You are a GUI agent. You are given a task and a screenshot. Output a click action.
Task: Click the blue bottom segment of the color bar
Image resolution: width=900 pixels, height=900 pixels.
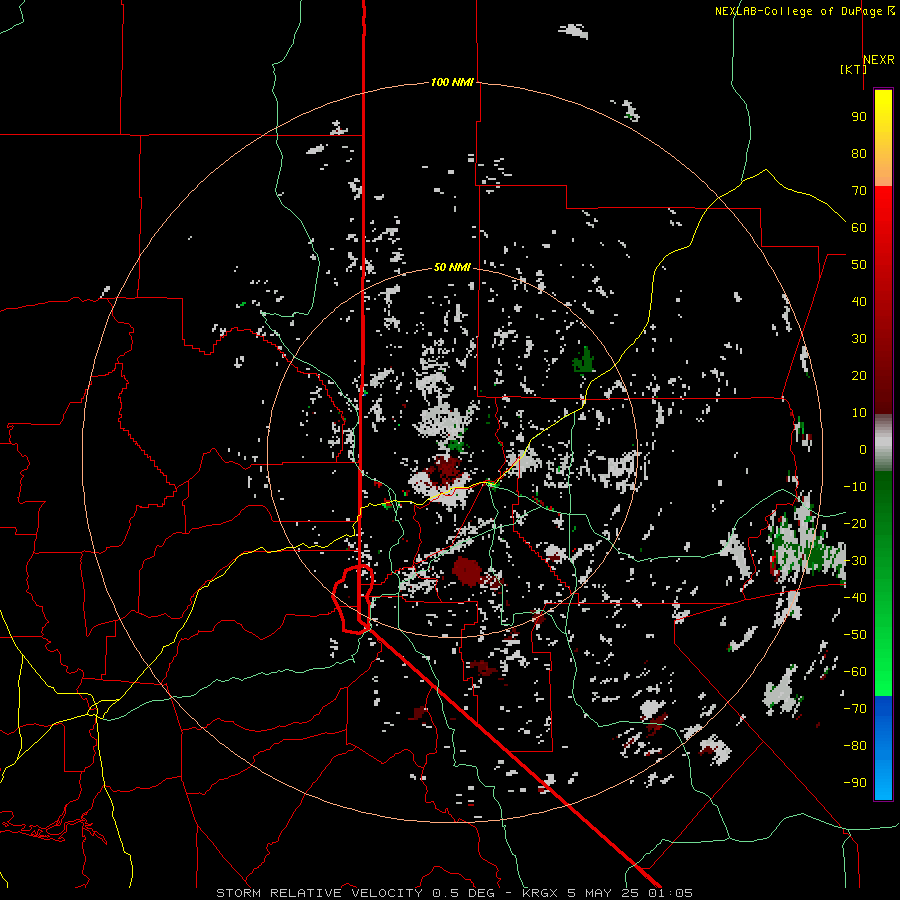pos(883,747)
